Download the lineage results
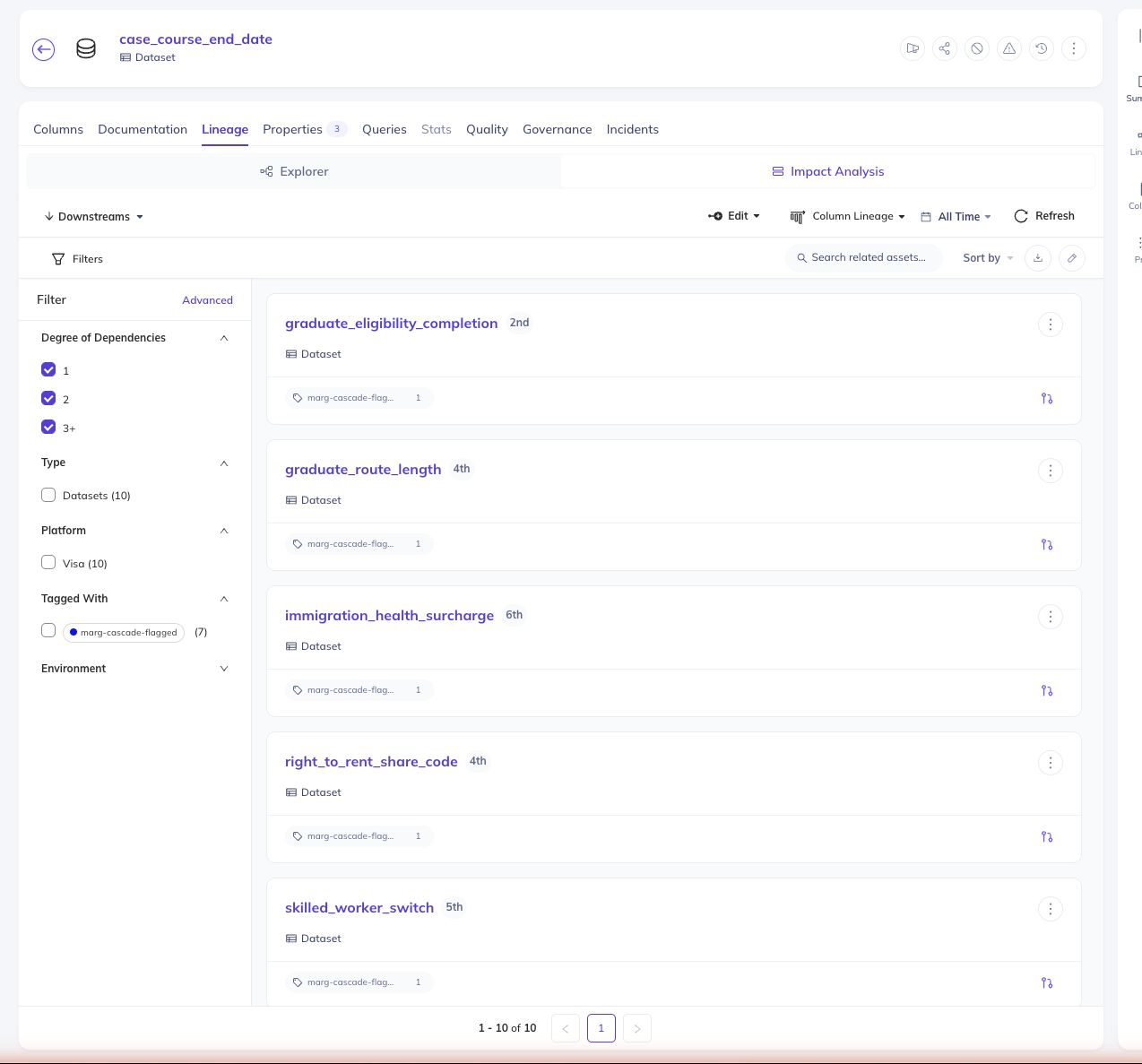This screenshot has width=1142, height=1064. [x=1038, y=258]
